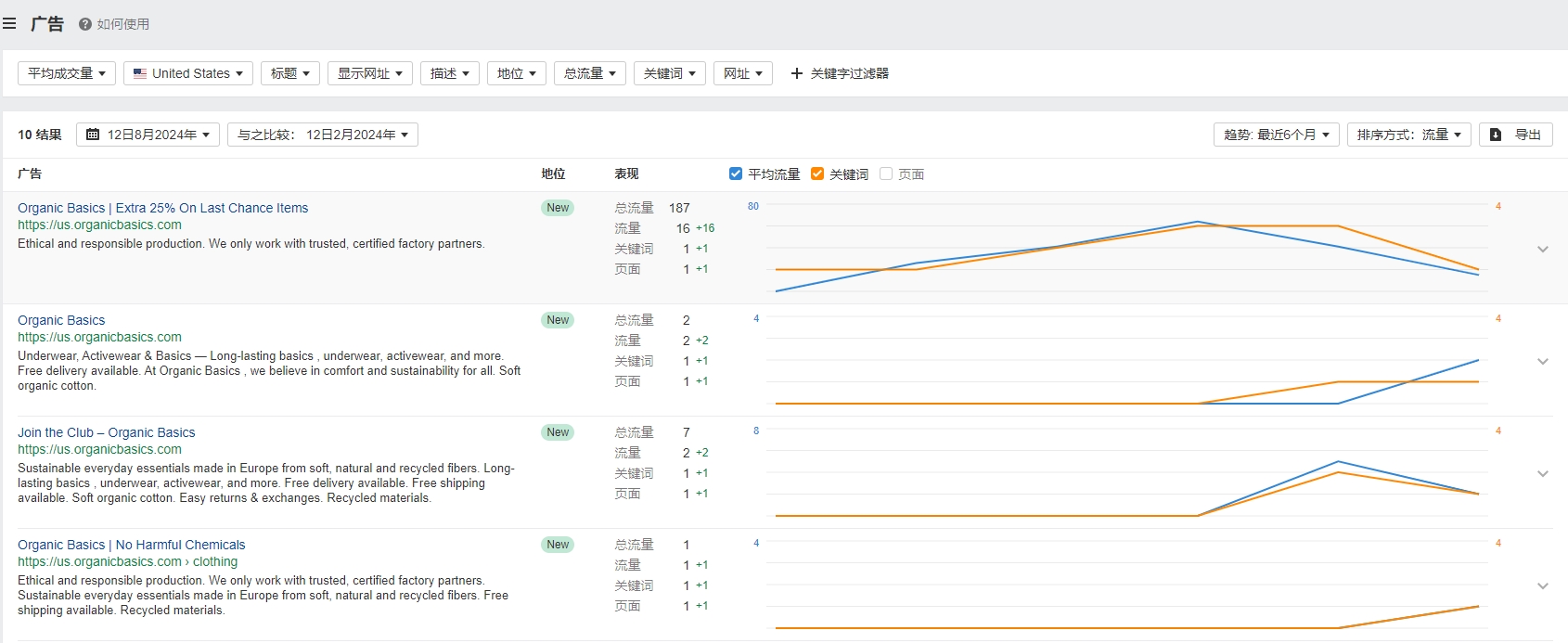Expand the Organic Basics Underwear ad row chevron
The image size is (1568, 643).
[1543, 361]
